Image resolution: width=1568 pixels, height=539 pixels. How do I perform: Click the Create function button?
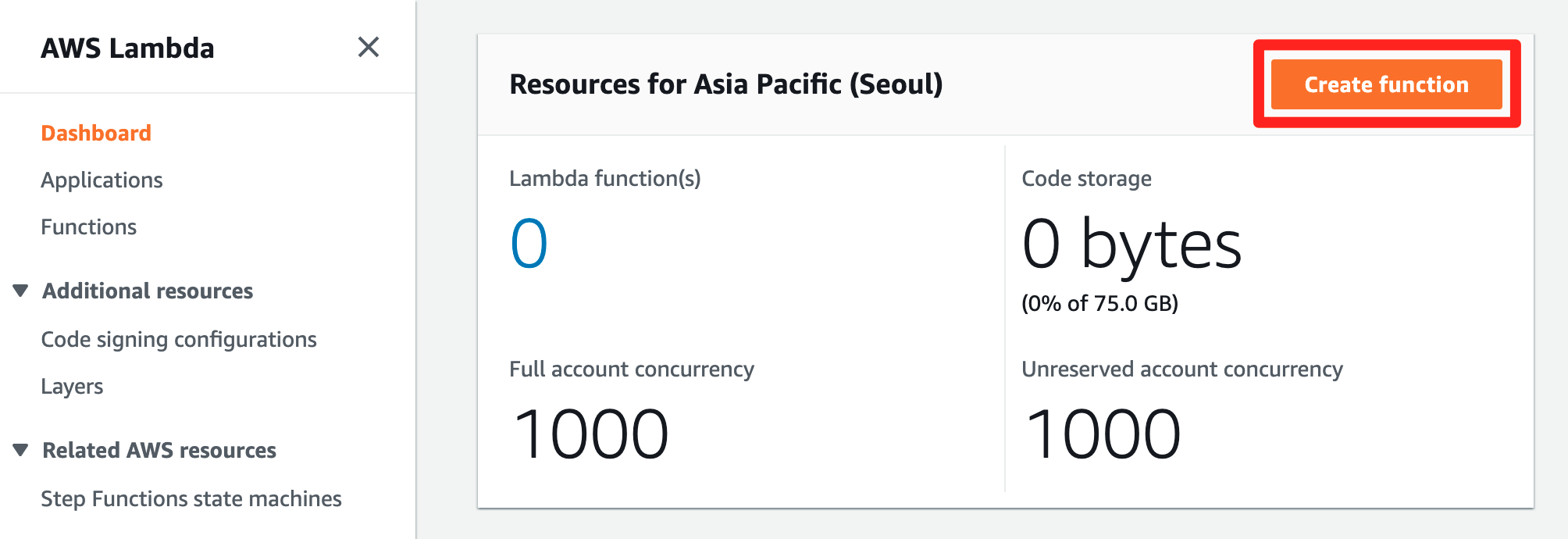[x=1386, y=84]
